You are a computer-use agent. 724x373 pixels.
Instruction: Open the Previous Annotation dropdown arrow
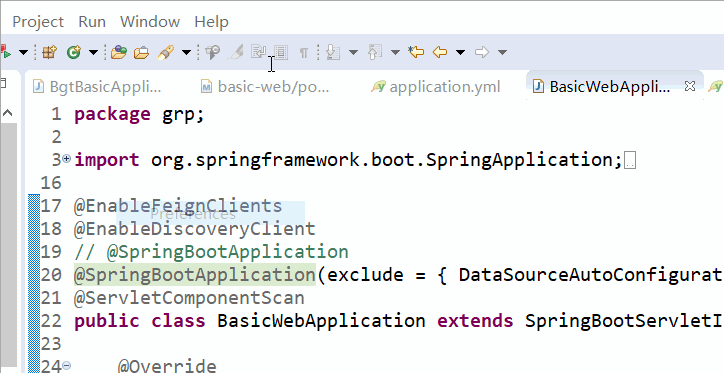tap(395, 52)
